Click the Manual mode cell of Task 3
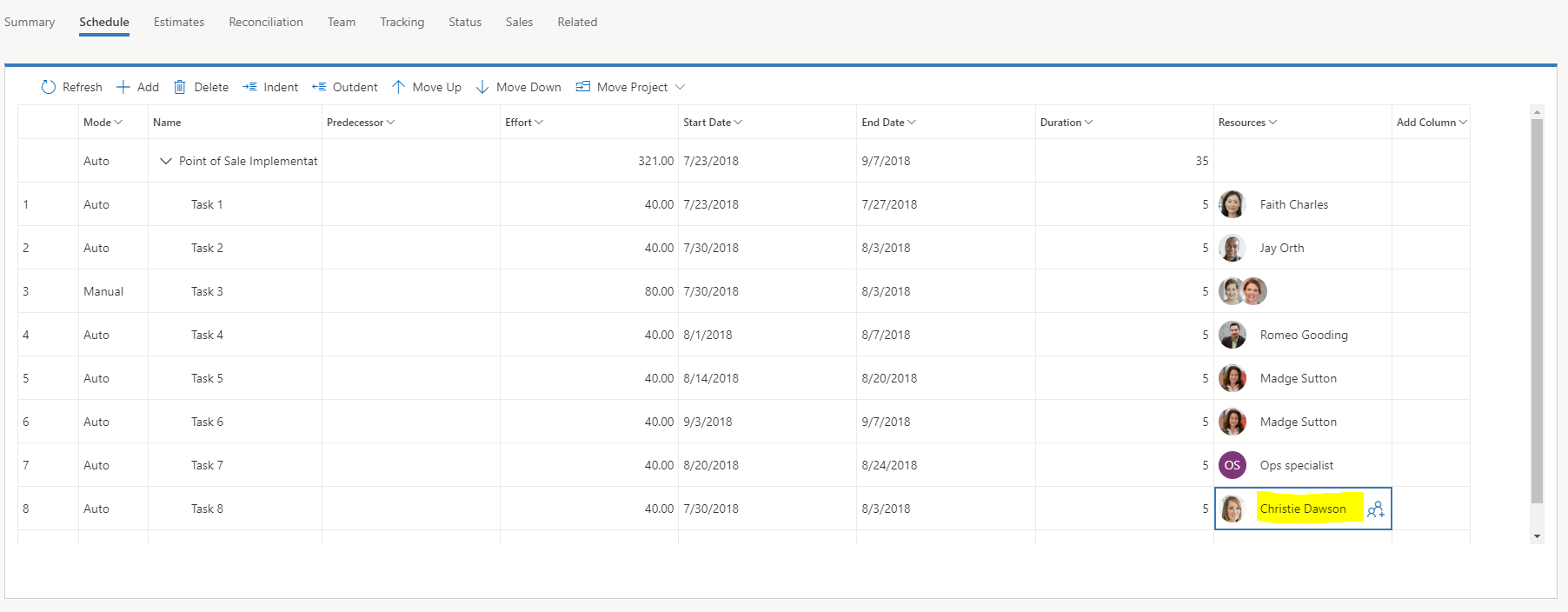Viewport: 1568px width, 612px height. click(113, 291)
